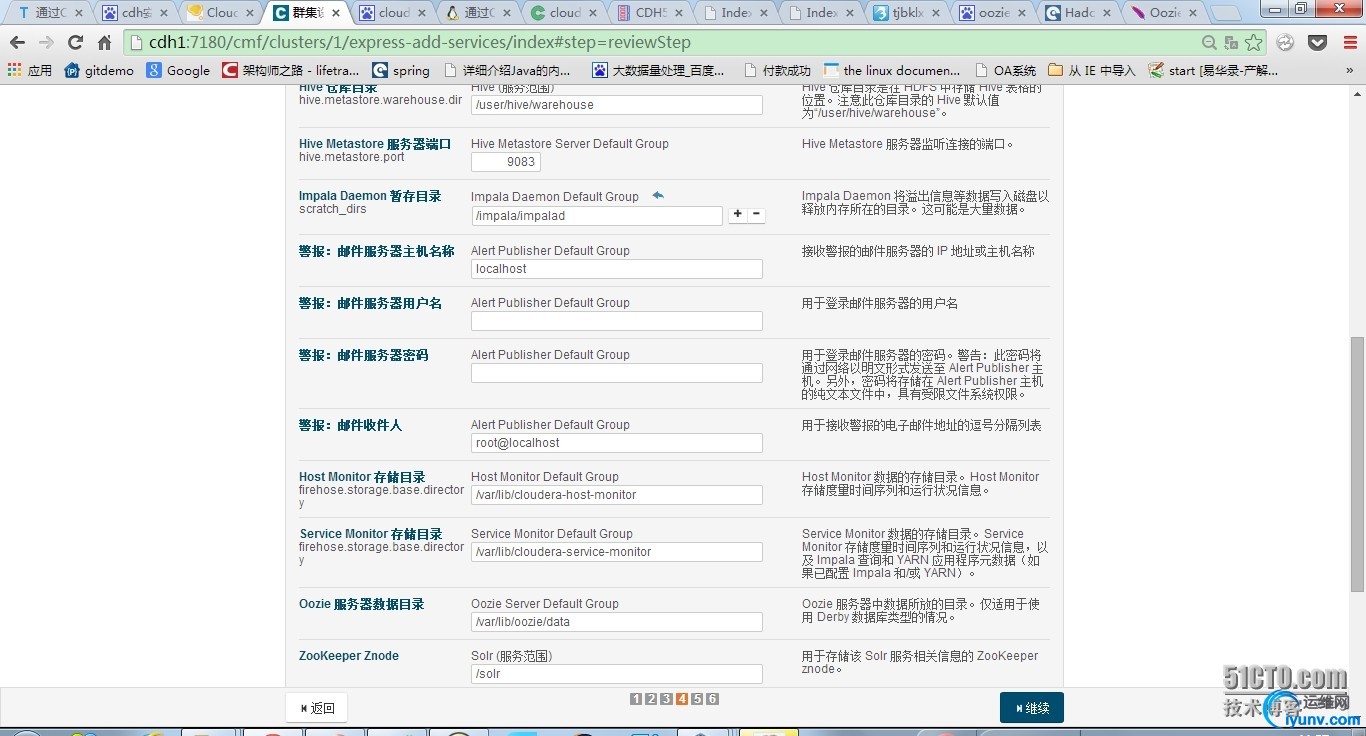Image resolution: width=1366 pixels, height=736 pixels.
Task: Click the 'Oozie 服务器数据目录' label
Action: click(x=362, y=604)
